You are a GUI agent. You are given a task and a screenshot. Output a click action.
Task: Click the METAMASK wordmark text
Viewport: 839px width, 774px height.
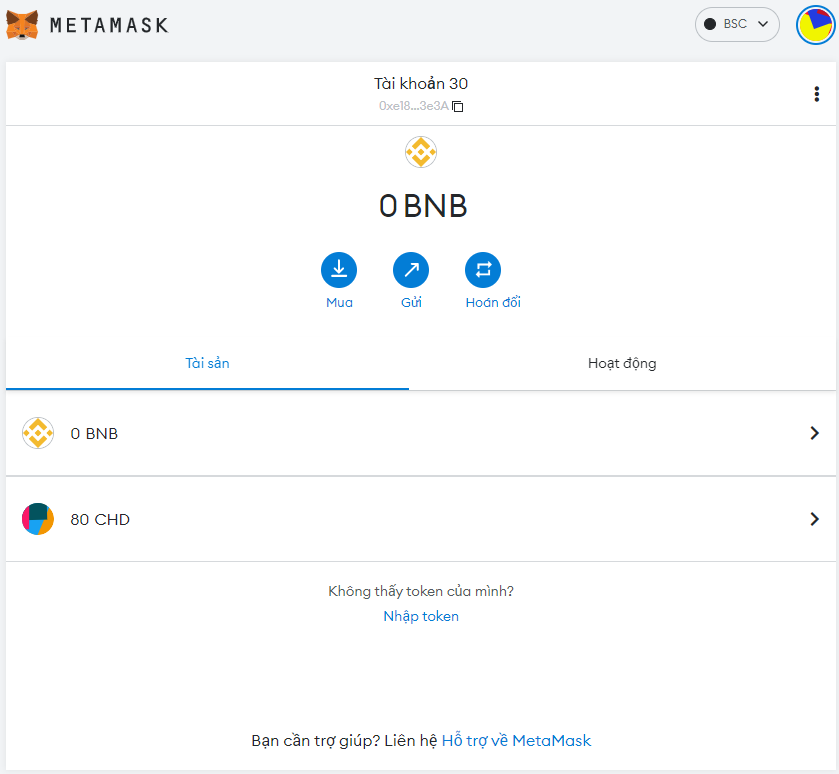[x=109, y=25]
